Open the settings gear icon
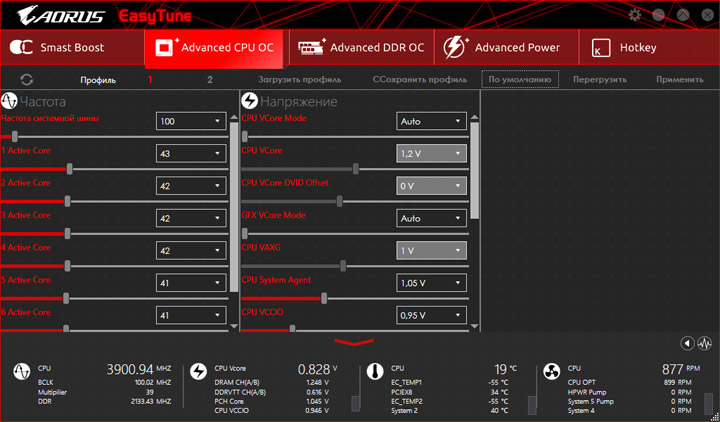The height and width of the screenshot is (422, 720). pos(635,15)
